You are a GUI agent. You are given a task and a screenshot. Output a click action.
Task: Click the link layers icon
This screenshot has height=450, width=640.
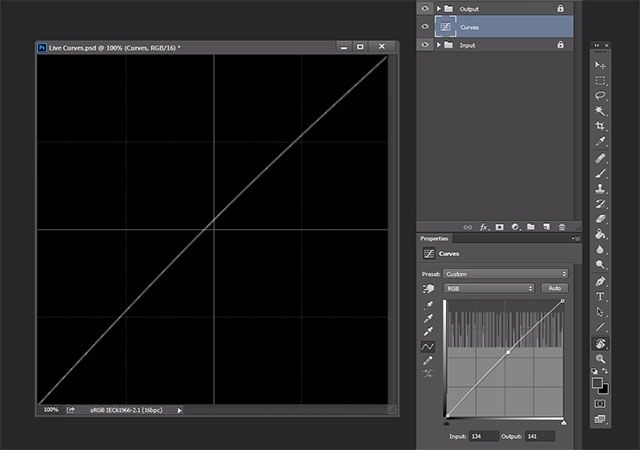click(468, 227)
